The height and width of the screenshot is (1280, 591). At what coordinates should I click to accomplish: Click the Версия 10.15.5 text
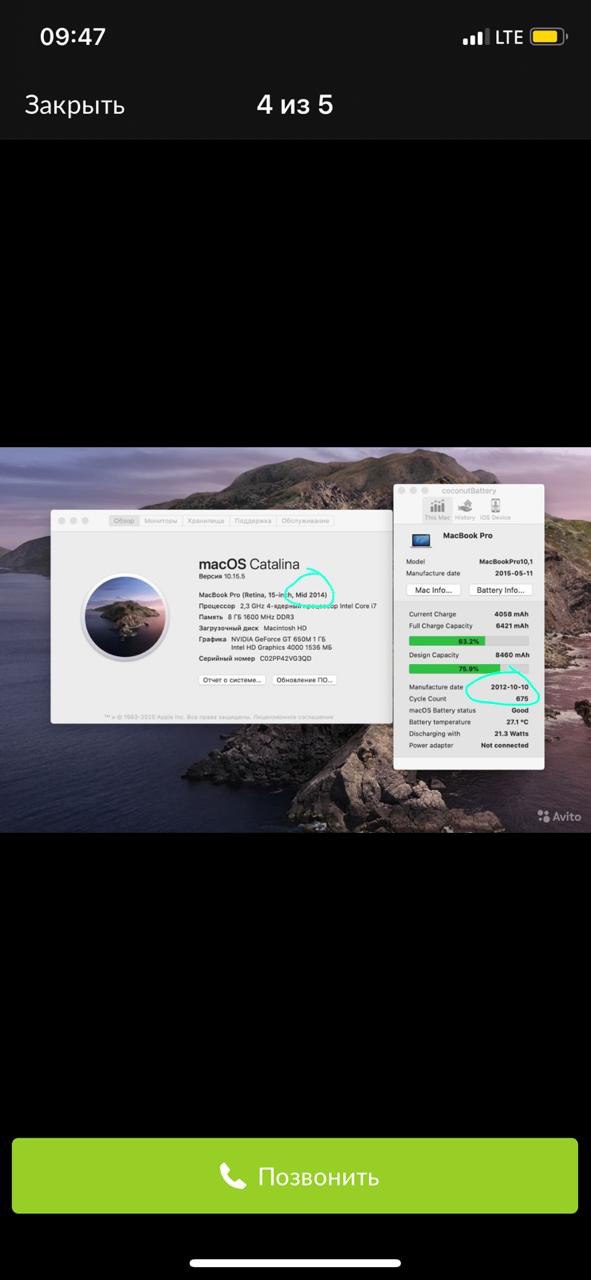[220, 578]
